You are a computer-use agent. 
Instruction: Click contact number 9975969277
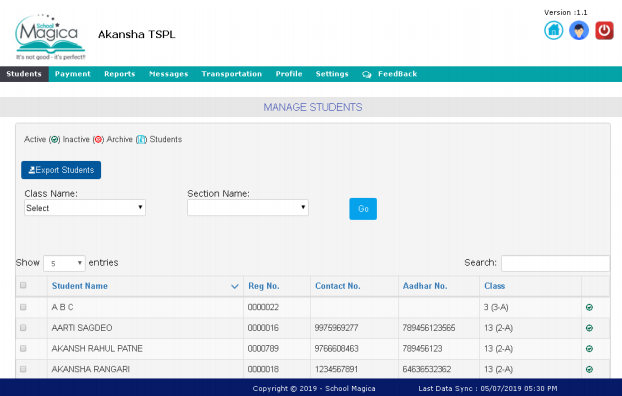tap(336, 328)
